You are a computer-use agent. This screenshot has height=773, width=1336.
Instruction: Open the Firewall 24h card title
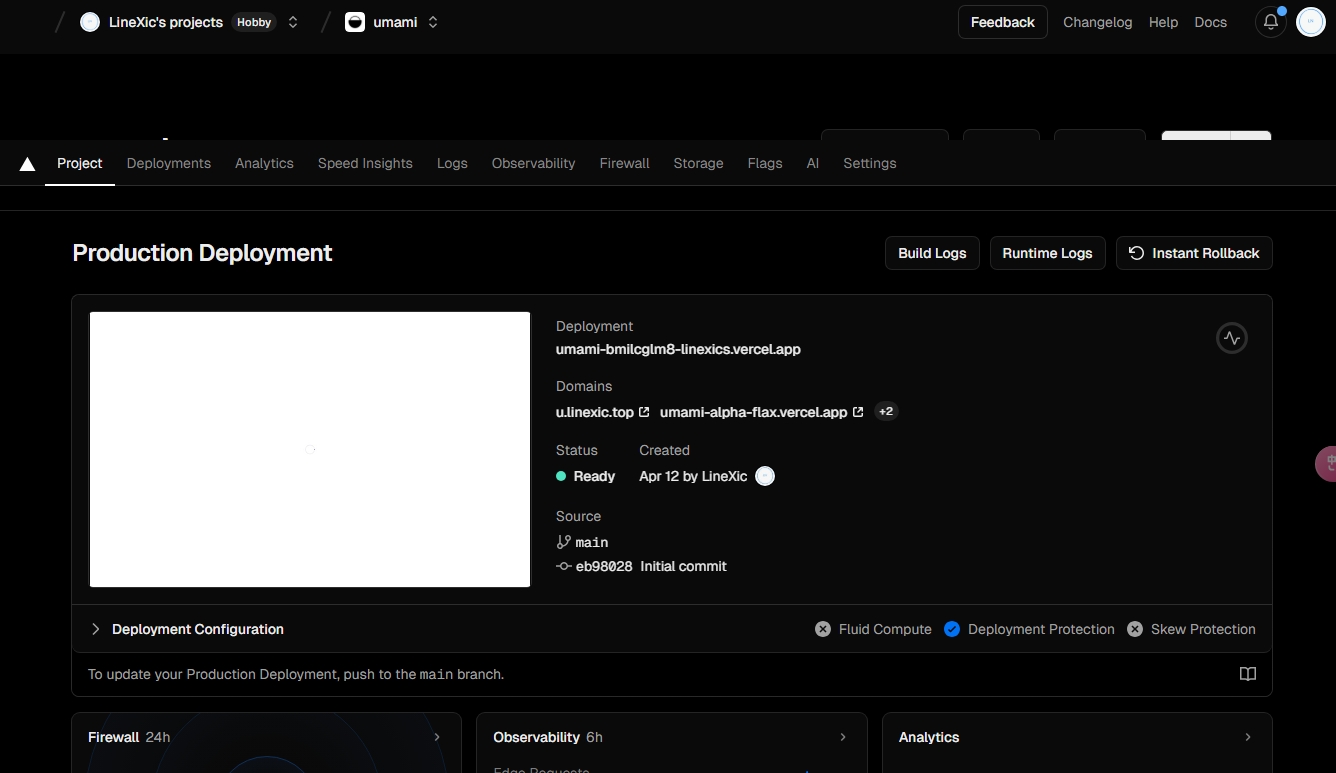[129, 737]
